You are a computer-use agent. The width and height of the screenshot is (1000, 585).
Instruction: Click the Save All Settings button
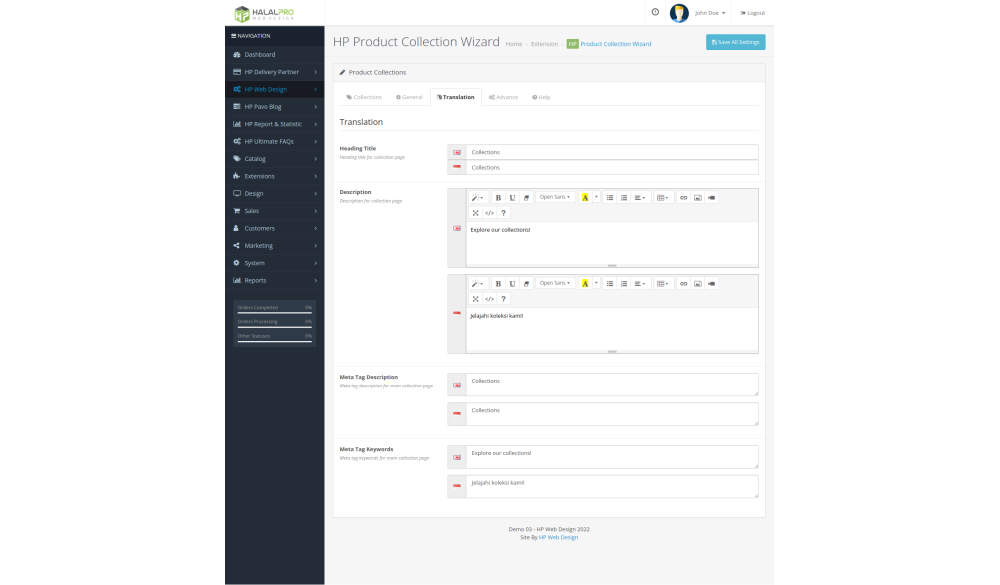tap(735, 42)
